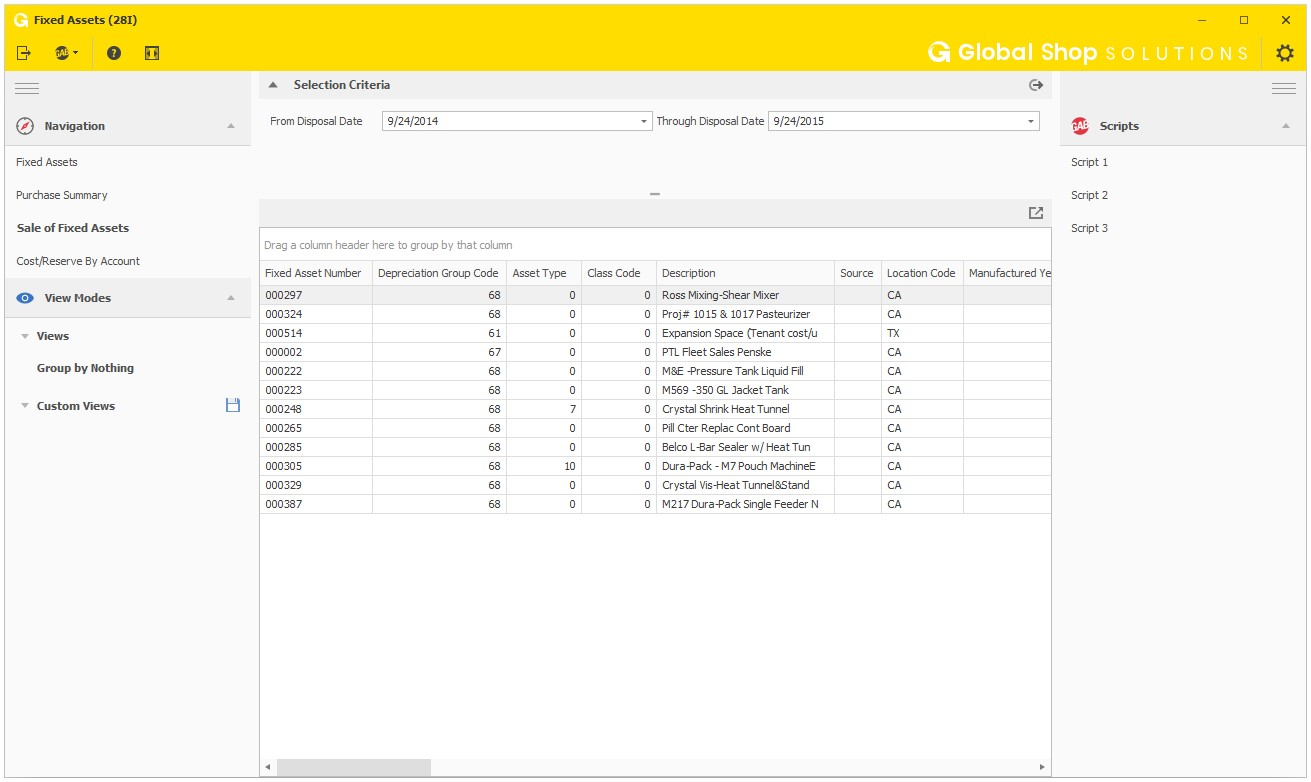This screenshot has height=782, width=1311.
Task: Select asset number 000514 cell
Action: [x=316, y=333]
